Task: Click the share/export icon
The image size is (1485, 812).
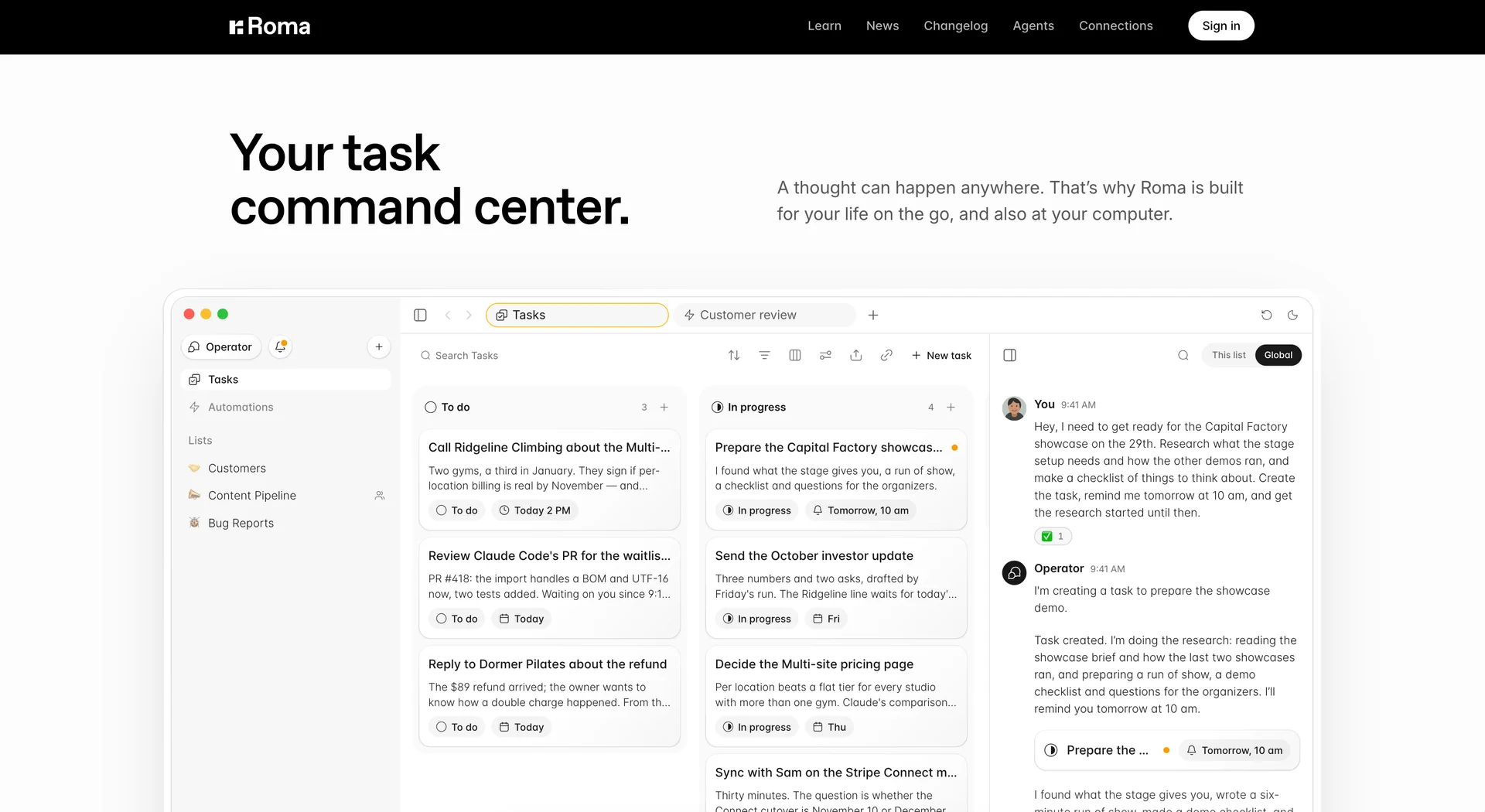Action: (x=855, y=355)
